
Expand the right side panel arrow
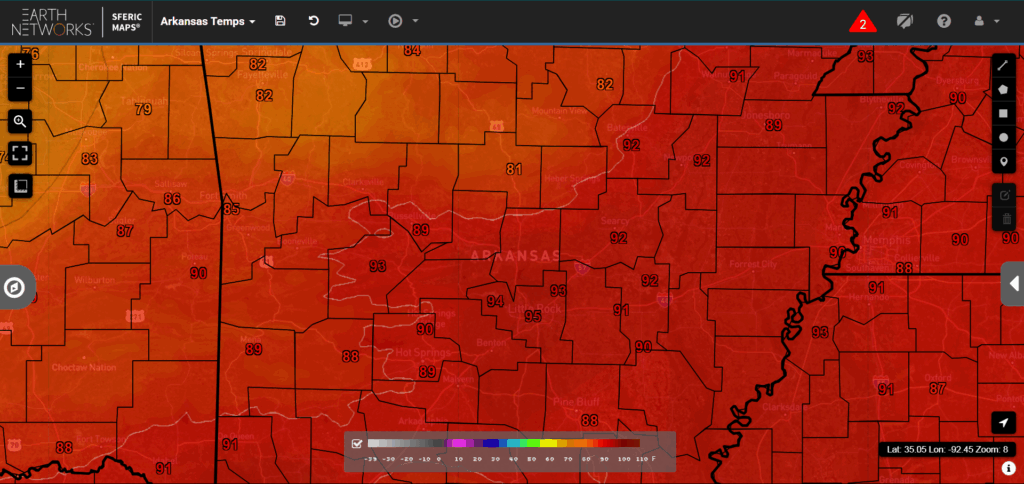click(1013, 283)
